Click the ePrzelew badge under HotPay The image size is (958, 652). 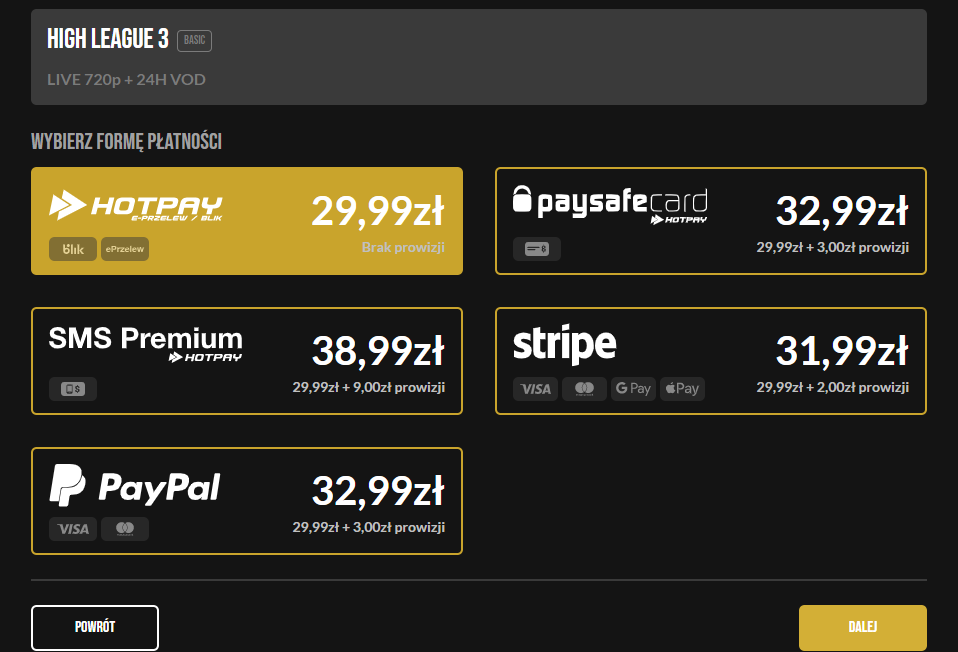point(125,249)
